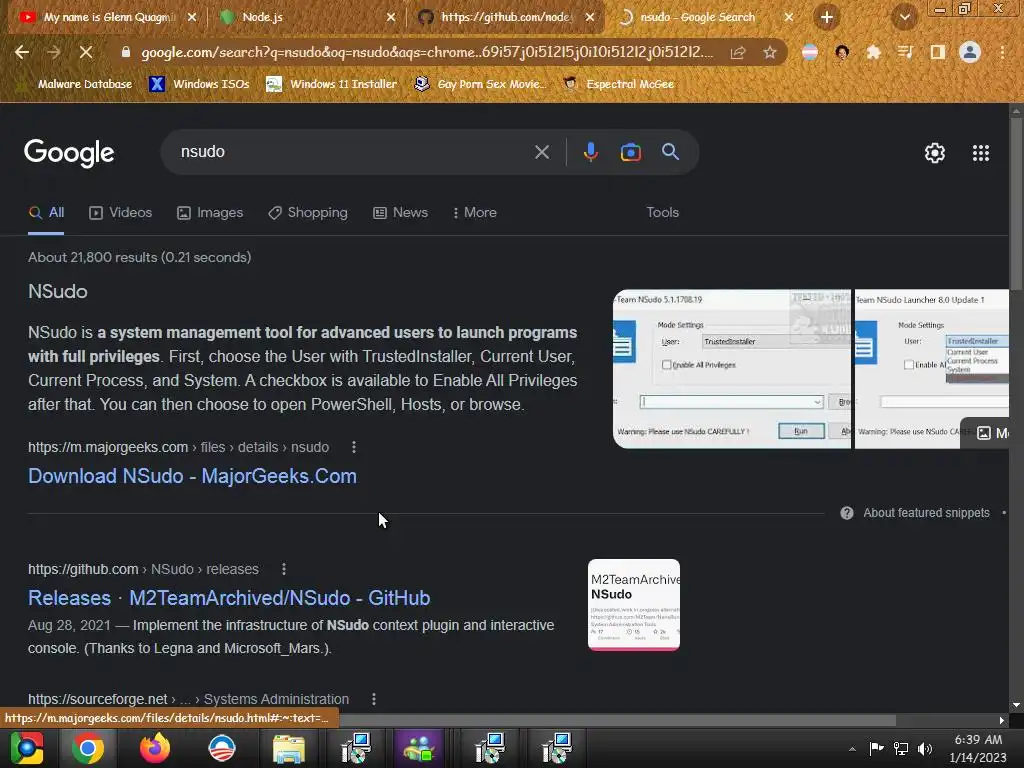
Task: Clear the nsudo search query
Action: pyautogui.click(x=541, y=152)
